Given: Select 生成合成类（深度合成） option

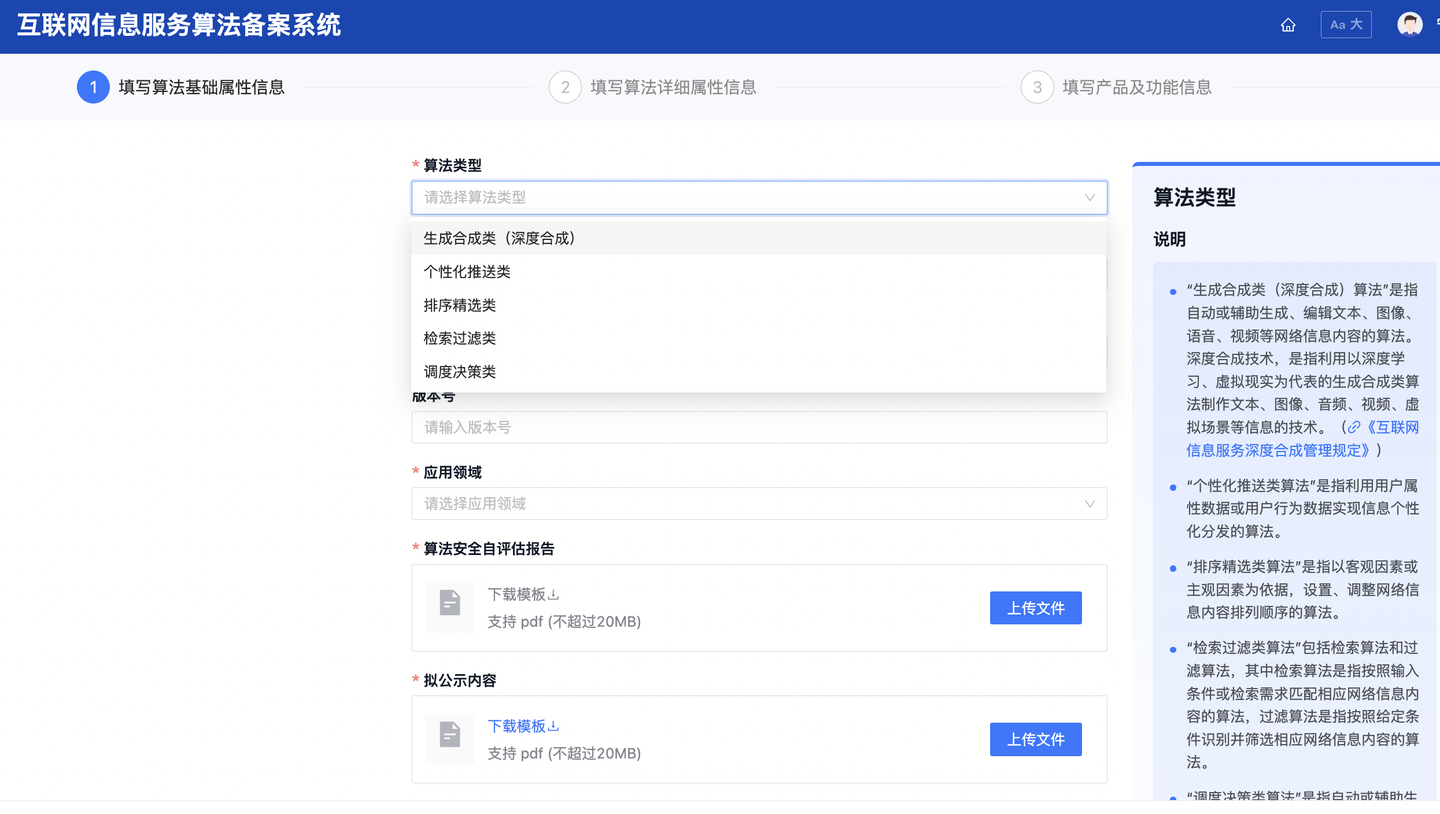Looking at the screenshot, I should [x=500, y=238].
